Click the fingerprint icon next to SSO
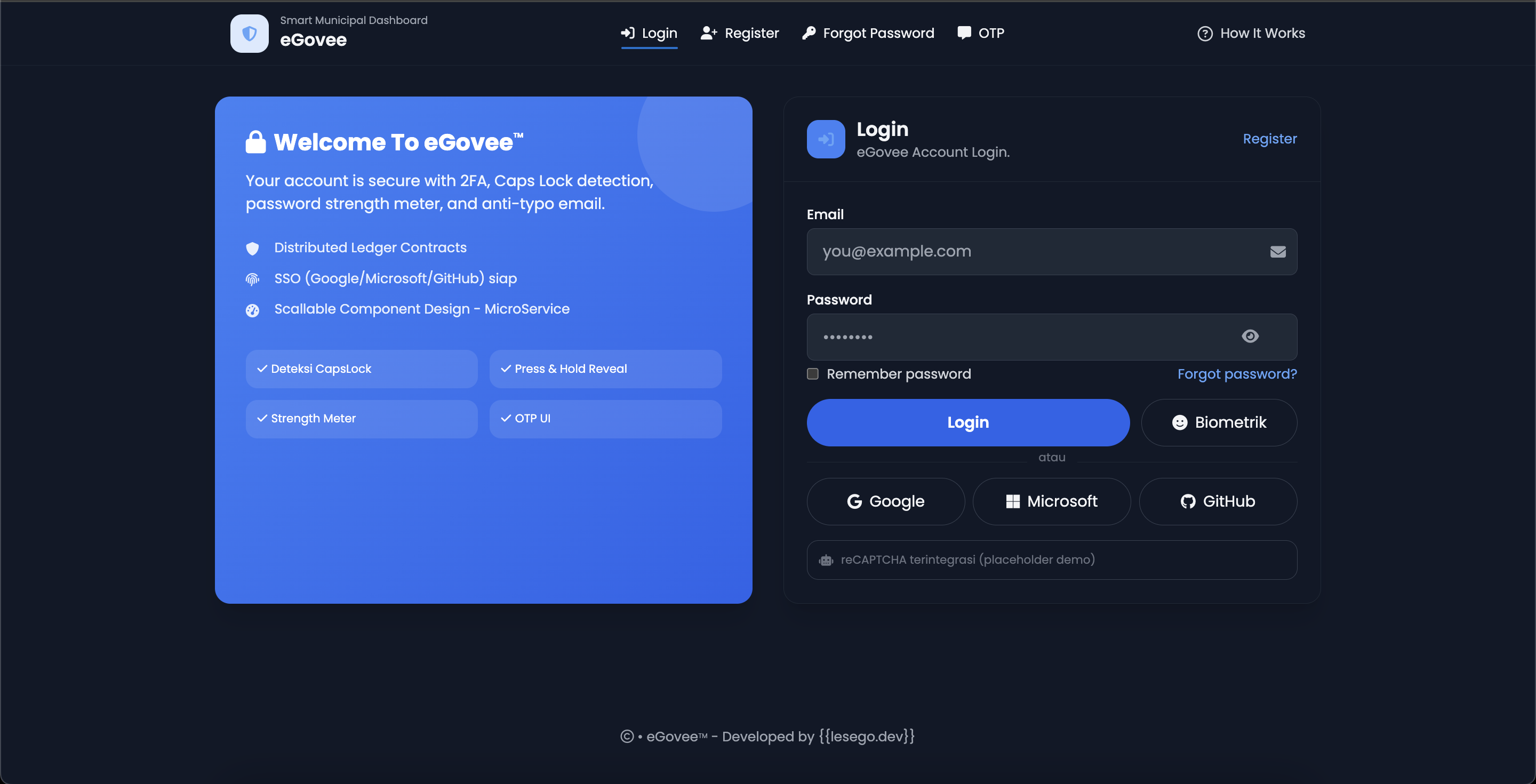Image resolution: width=1536 pixels, height=784 pixels. pos(252,279)
